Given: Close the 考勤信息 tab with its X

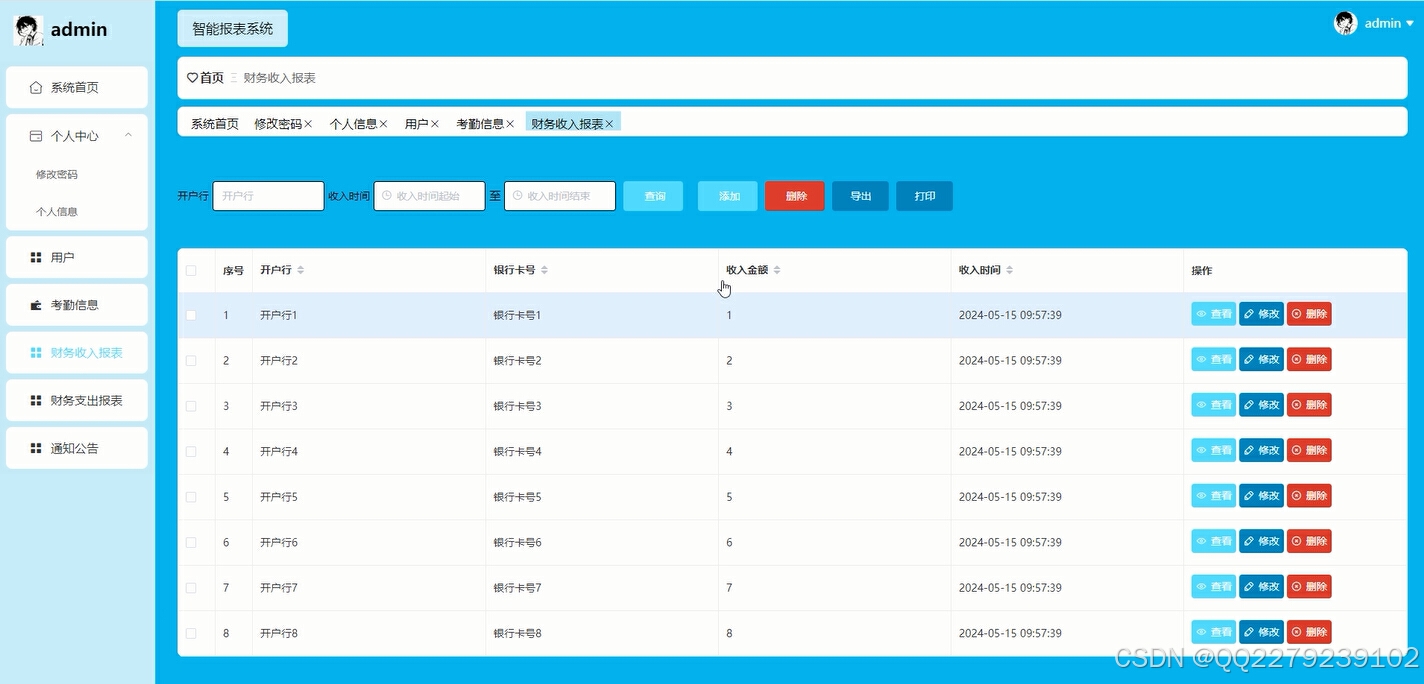Looking at the screenshot, I should click(x=510, y=124).
